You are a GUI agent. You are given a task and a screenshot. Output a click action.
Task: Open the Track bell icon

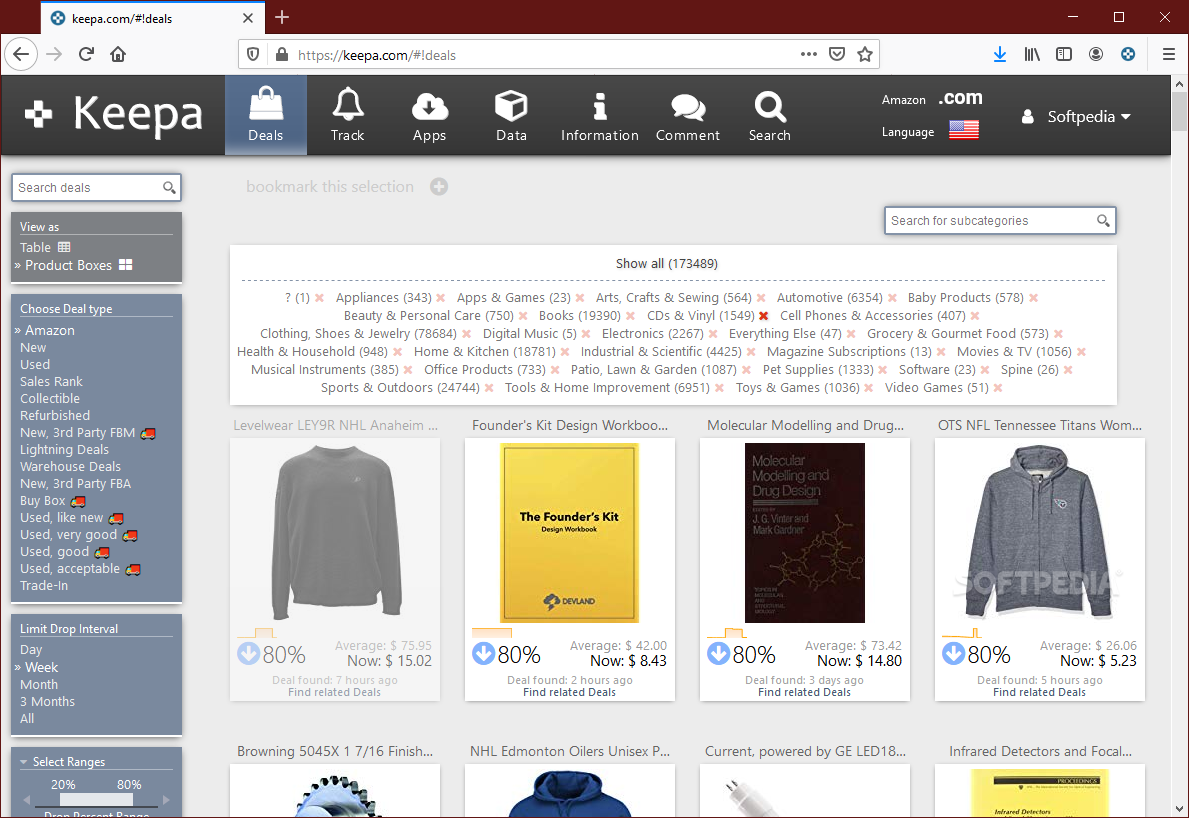pos(348,106)
